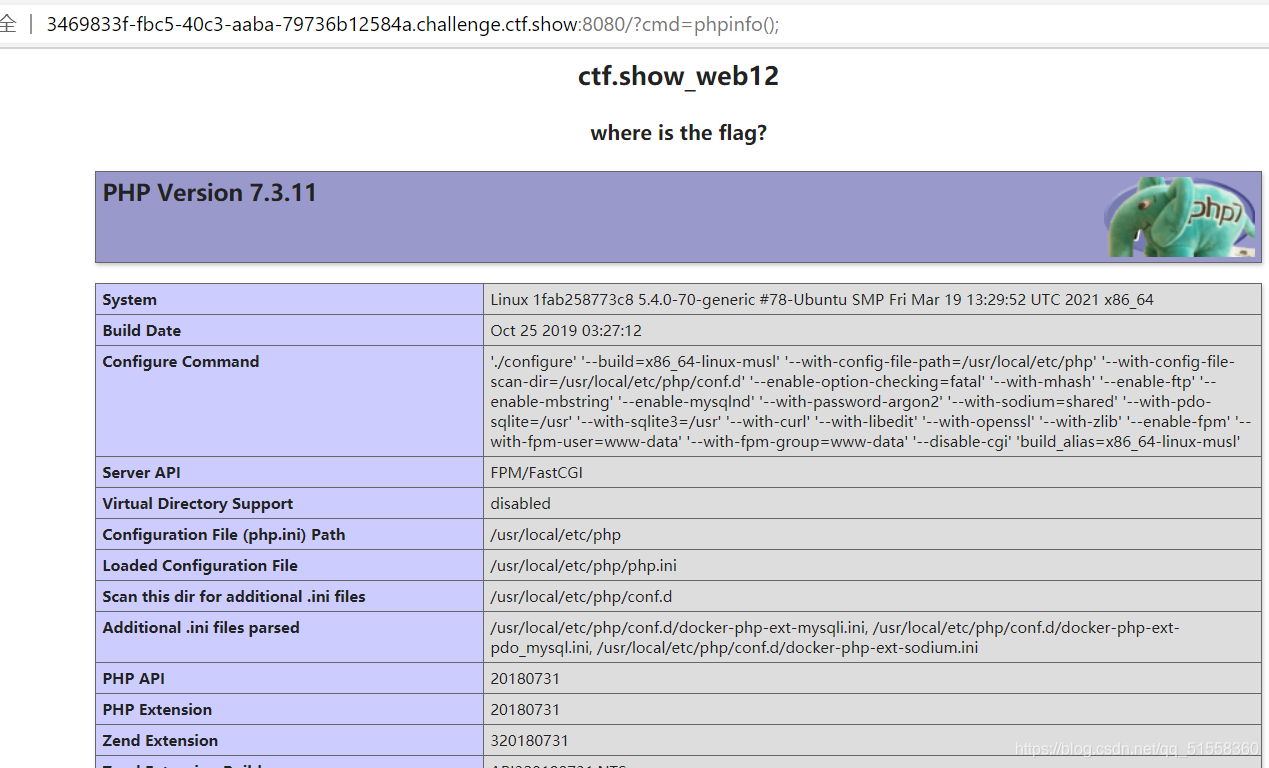Select the 'PHP Extension' row label
1269x768 pixels.
[157, 710]
